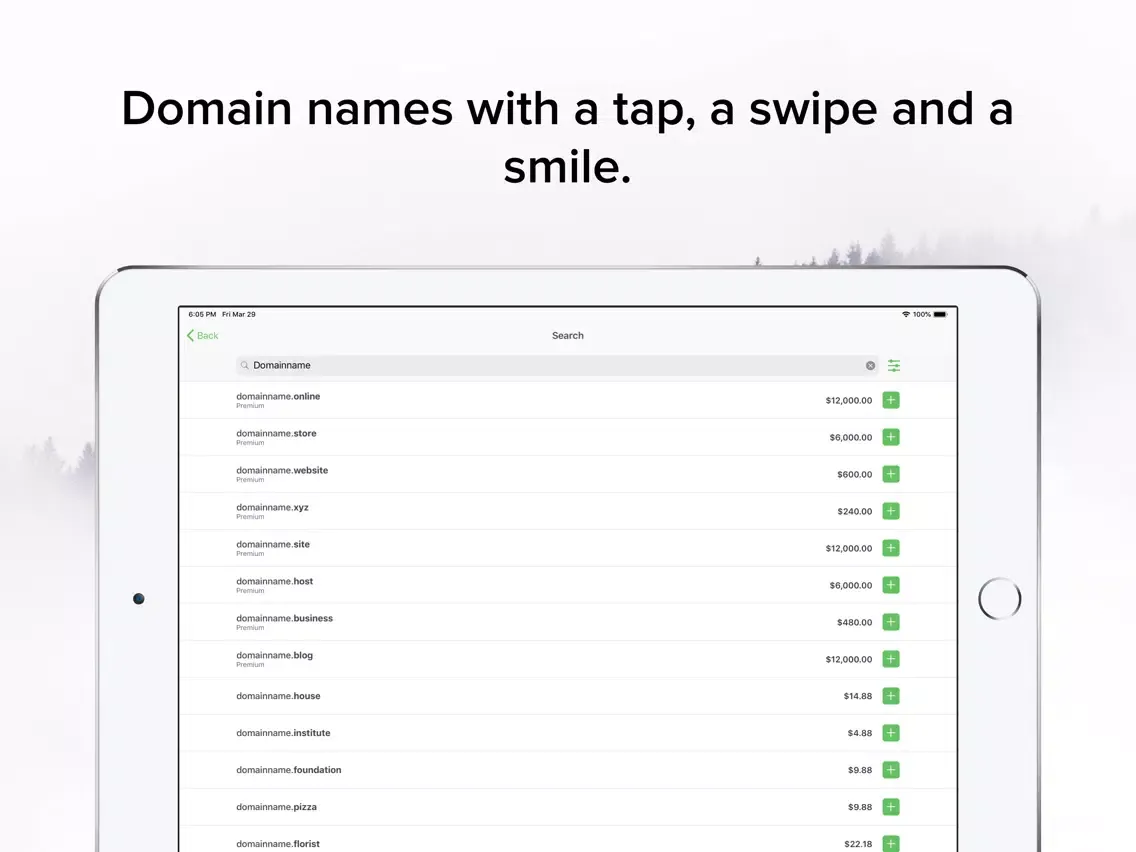The height and width of the screenshot is (852, 1136).
Task: Click the $14.88 price for domainname.house
Action: (858, 696)
